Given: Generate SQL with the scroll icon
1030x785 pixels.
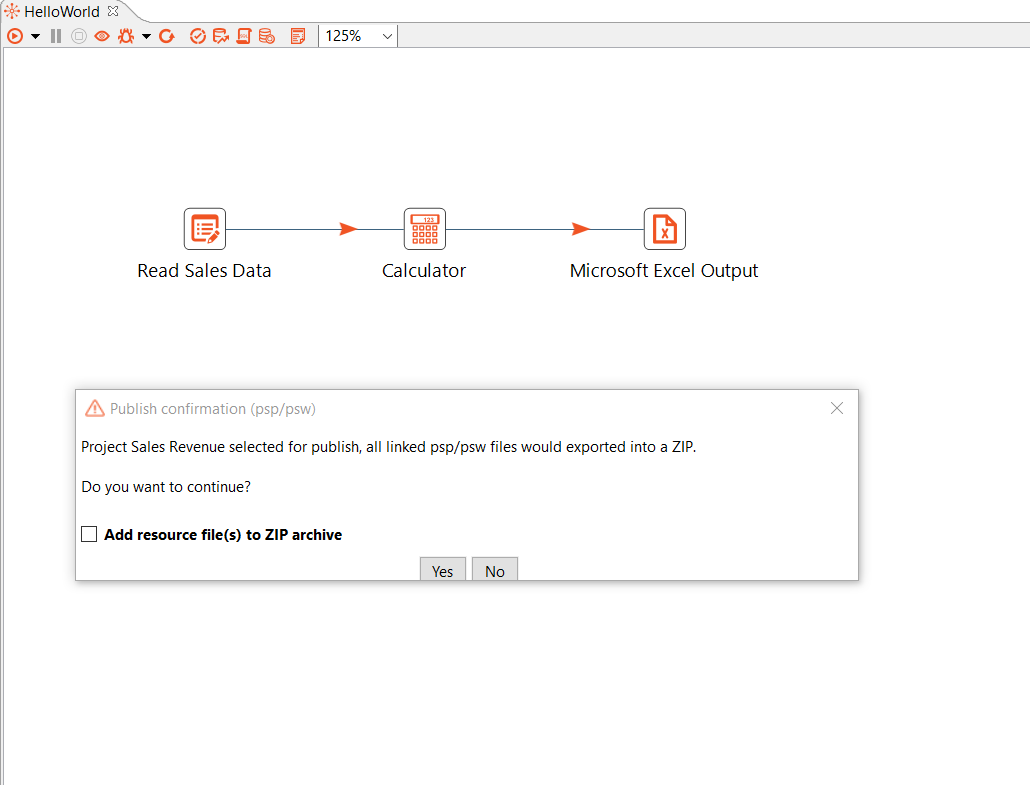Looking at the screenshot, I should tap(244, 36).
